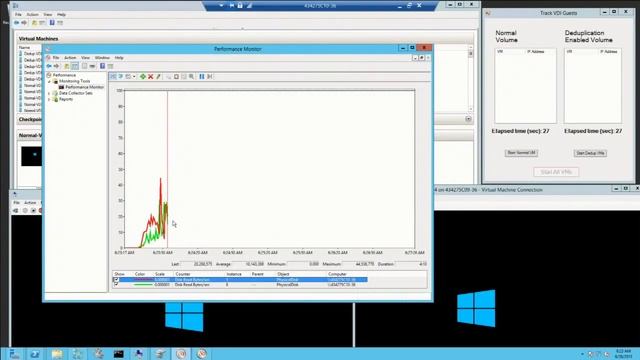This screenshot has width=640, height=360.
Task: Click the Scale column header
Action: click(160, 274)
